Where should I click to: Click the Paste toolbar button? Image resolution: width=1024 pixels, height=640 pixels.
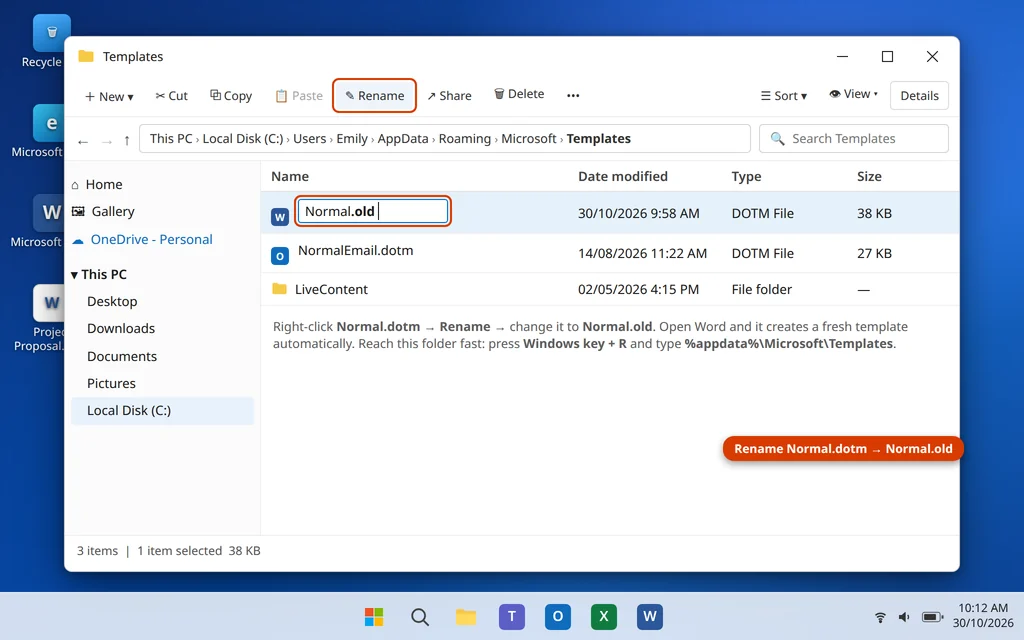[298, 95]
